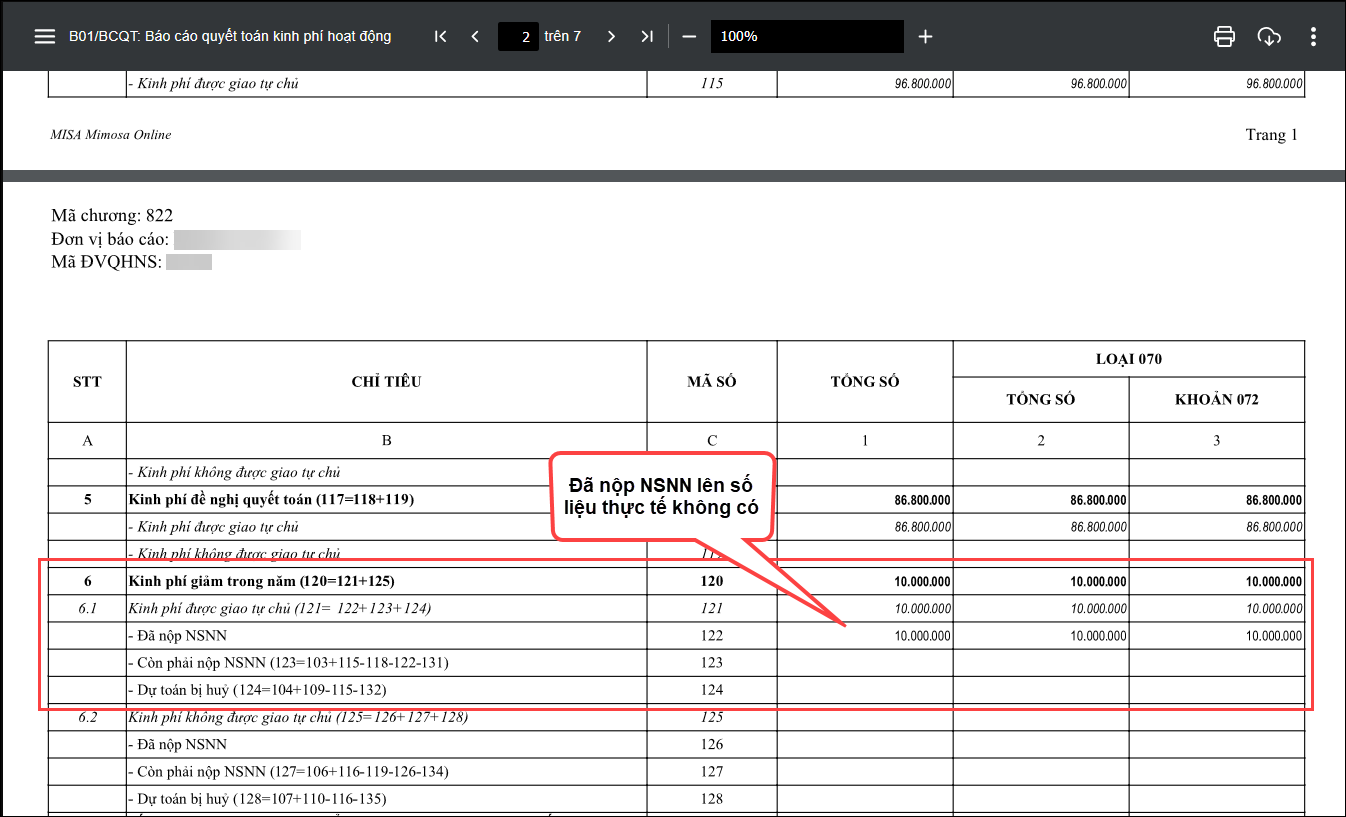
Task: Click the 'CHỈ TIÊU' column header
Action: click(386, 381)
